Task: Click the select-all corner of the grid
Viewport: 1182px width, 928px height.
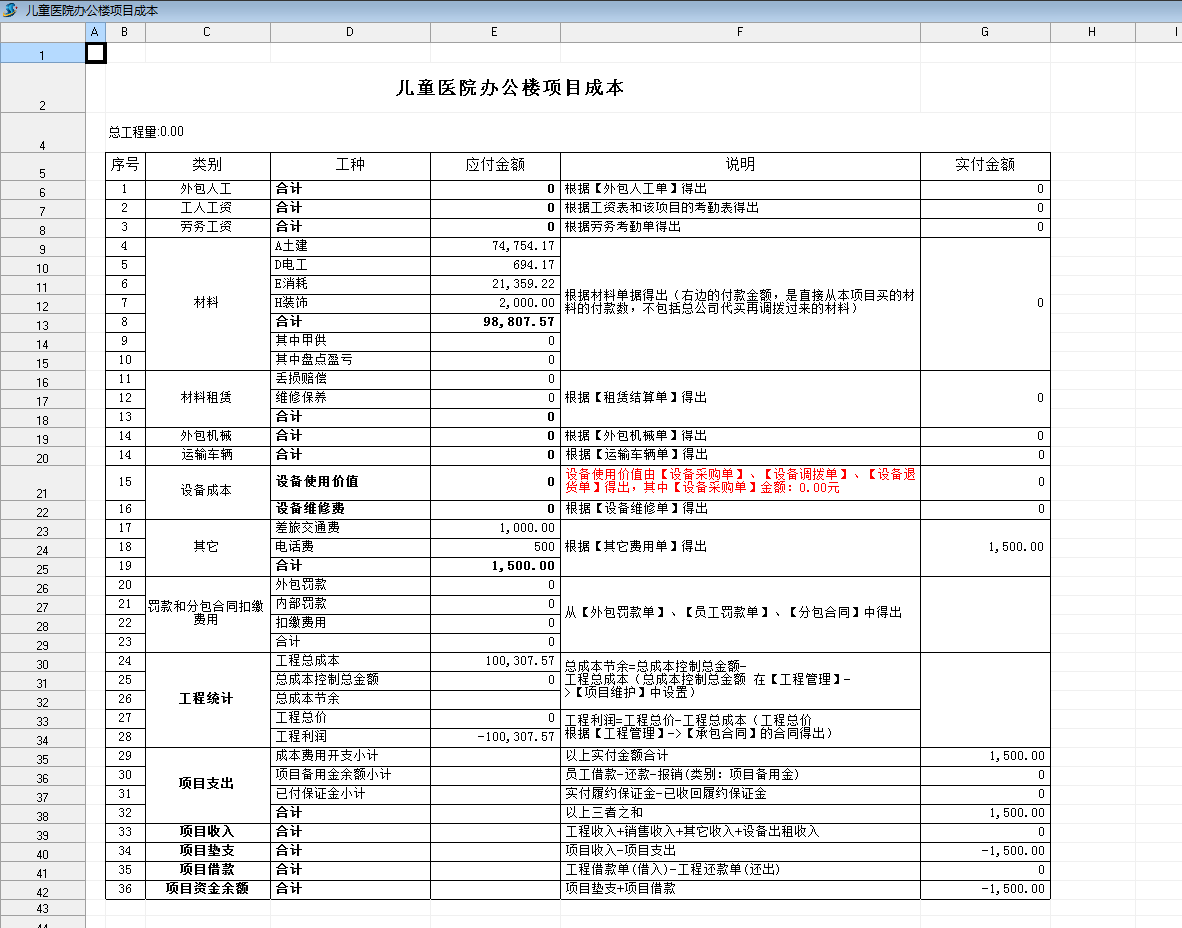Action: click(42, 32)
